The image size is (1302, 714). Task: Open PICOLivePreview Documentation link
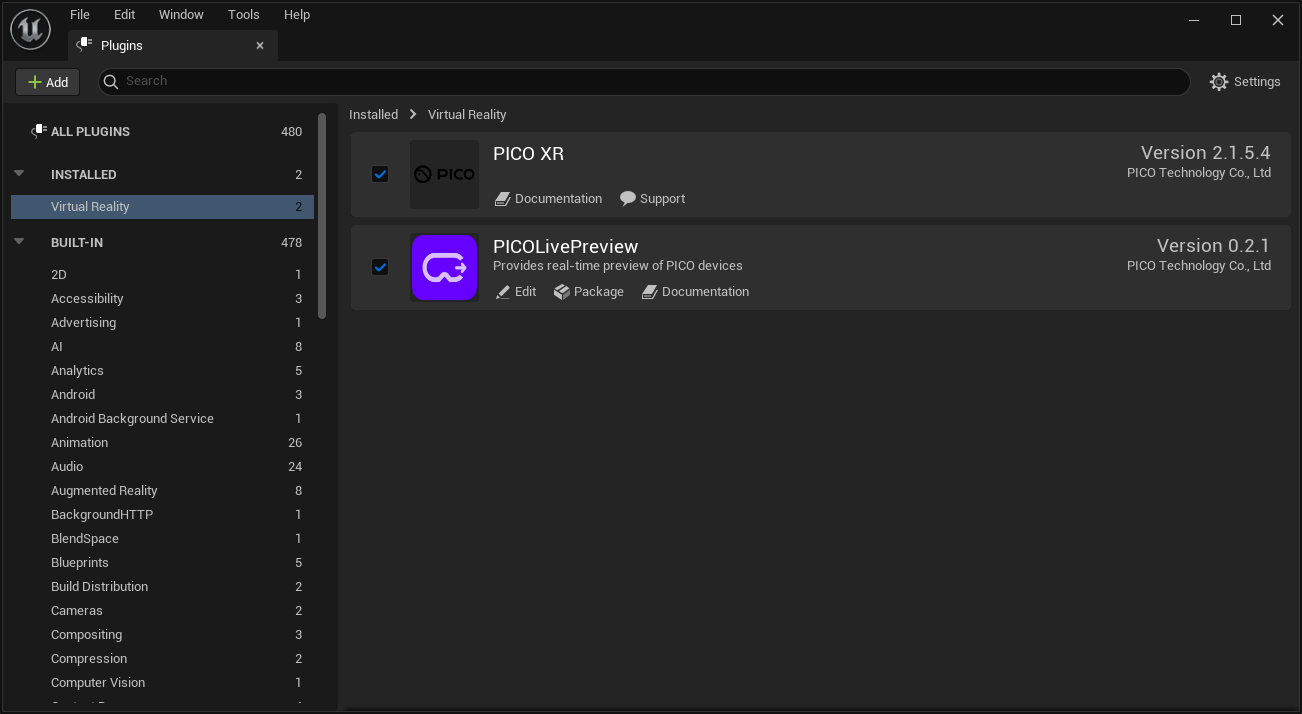pos(695,292)
